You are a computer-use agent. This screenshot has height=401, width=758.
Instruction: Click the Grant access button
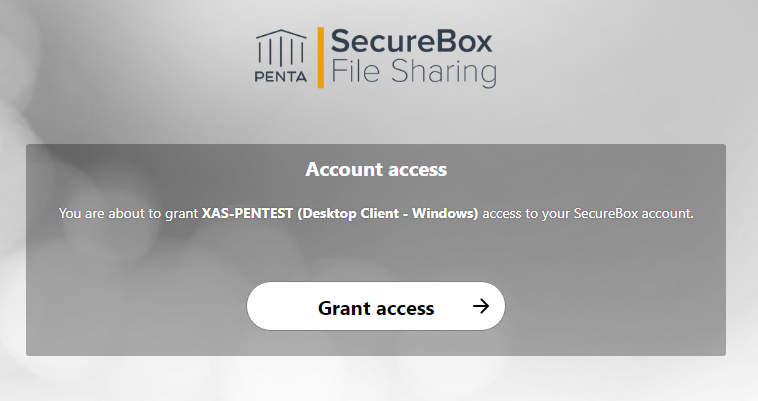[x=376, y=306]
